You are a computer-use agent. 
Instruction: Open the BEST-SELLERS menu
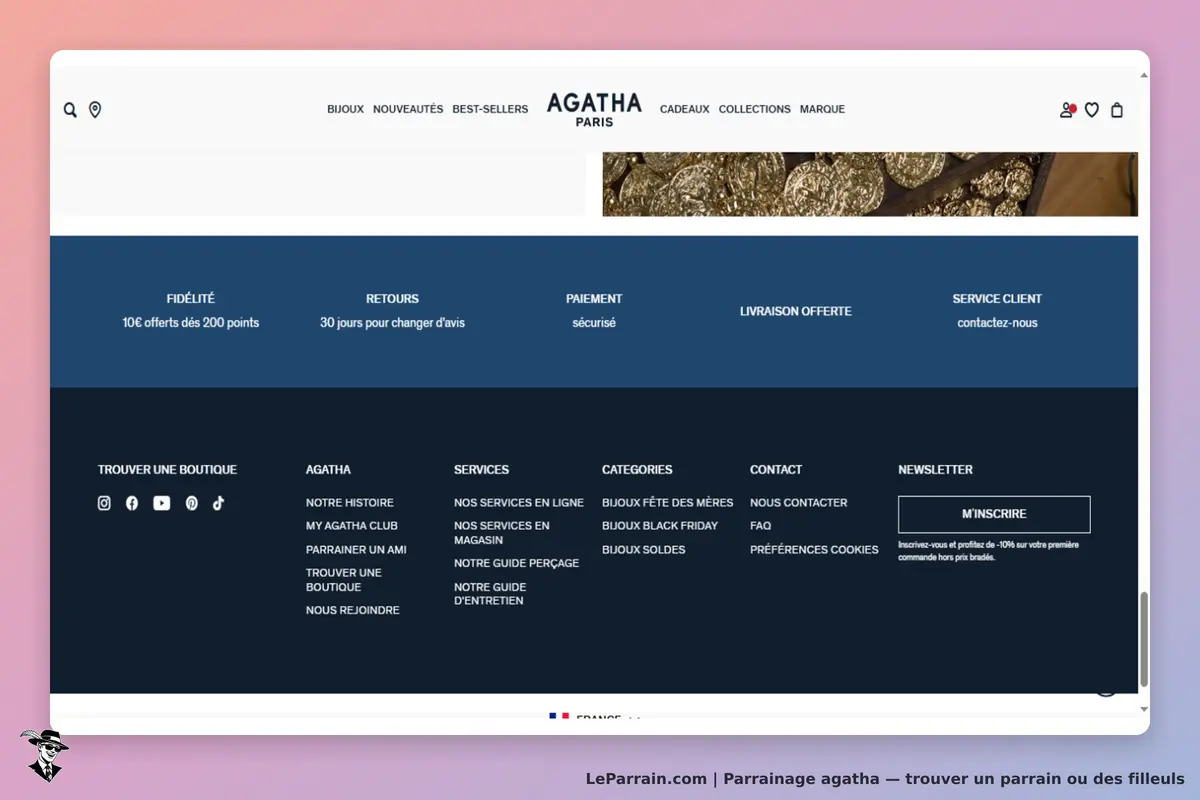tap(490, 109)
